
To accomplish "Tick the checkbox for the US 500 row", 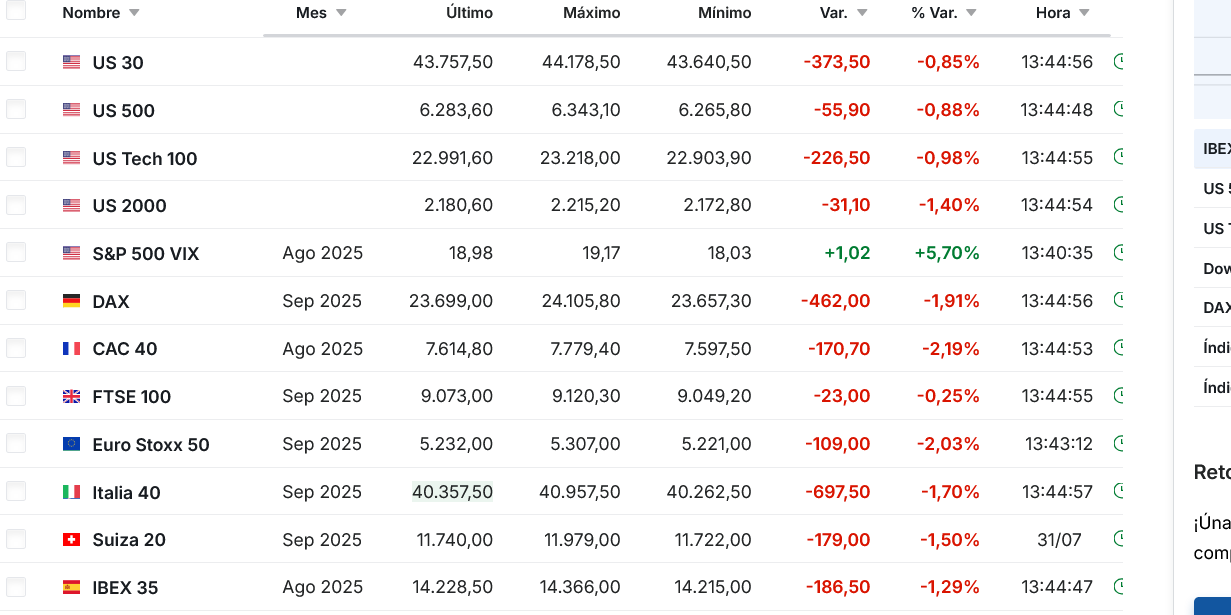I will (16, 110).
